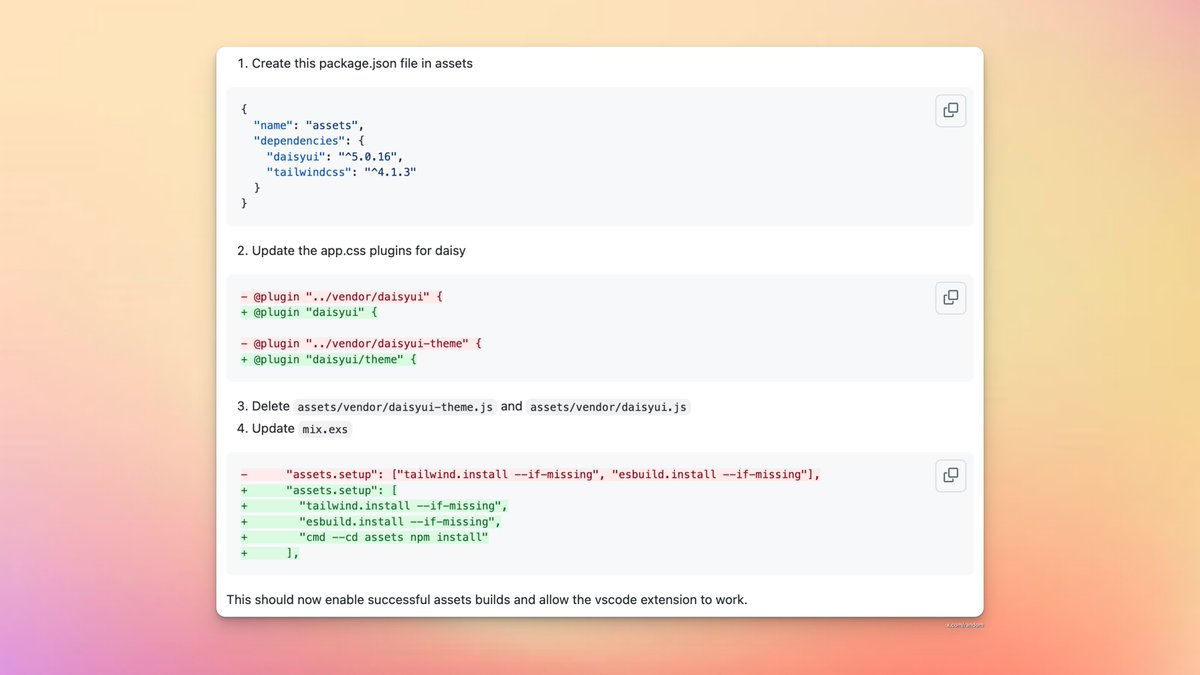Click step 2 text about updating app.css plugins

click(x=351, y=250)
